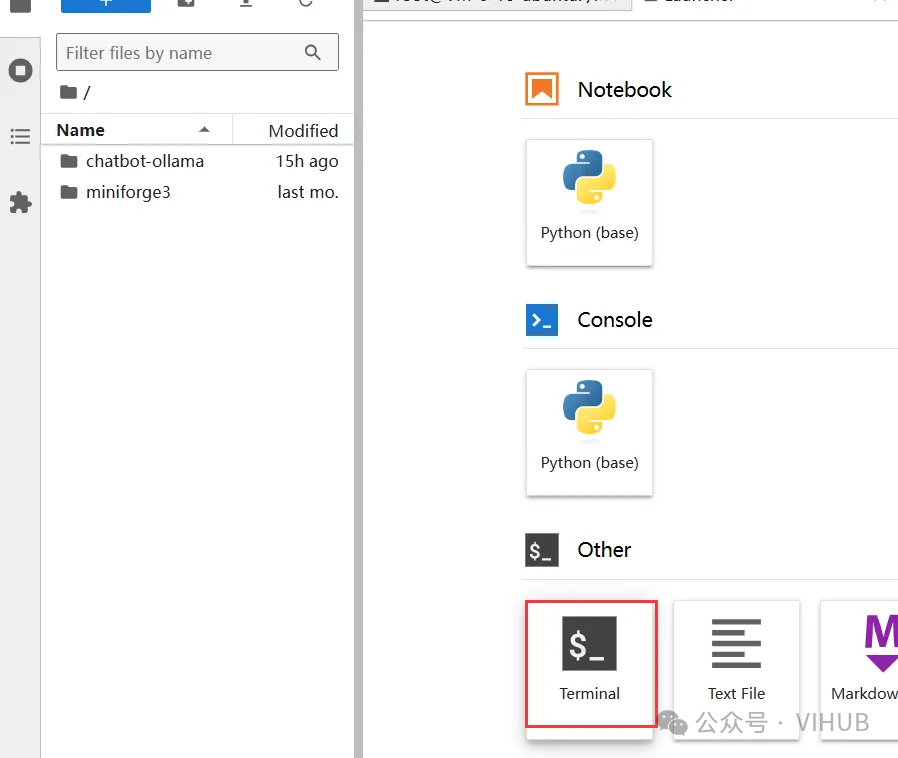Focus the 'Filter files by name' field
898x758 pixels.
click(180, 53)
